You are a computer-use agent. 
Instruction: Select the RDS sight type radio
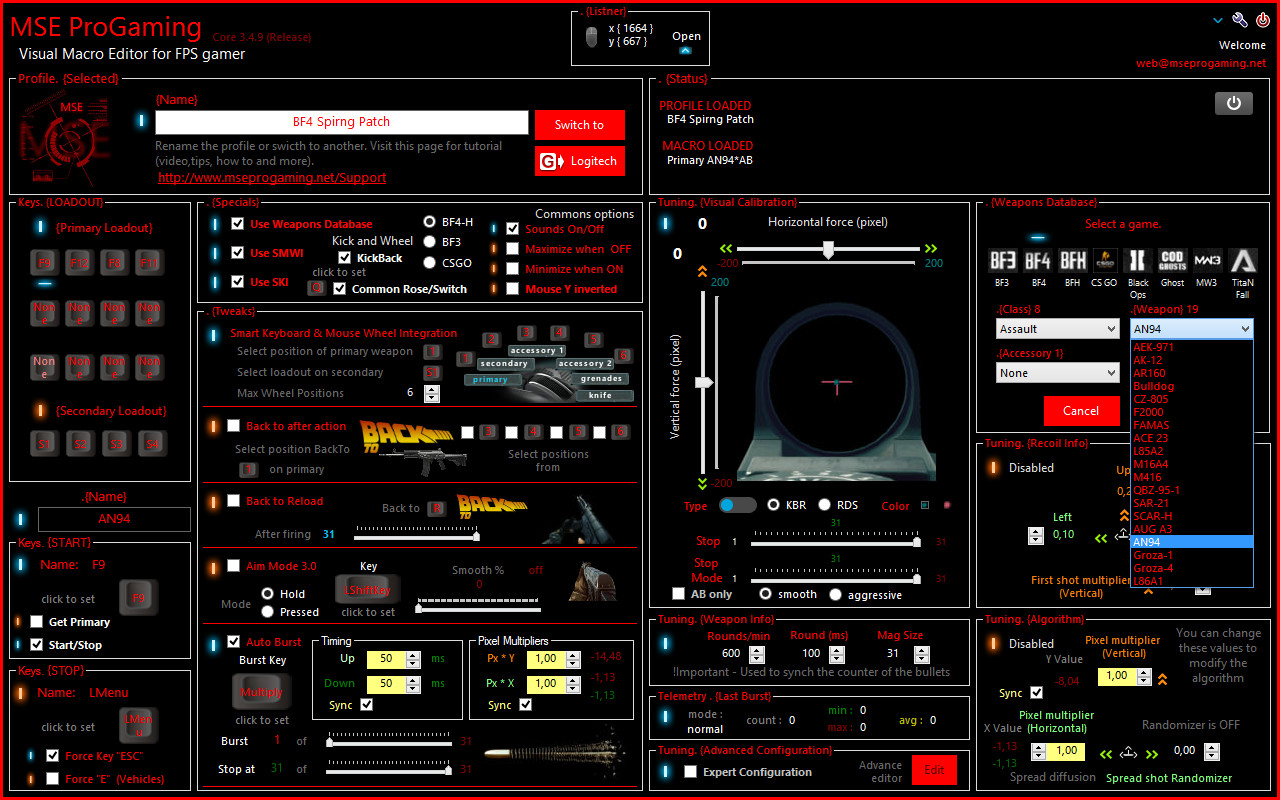pyautogui.click(x=825, y=505)
